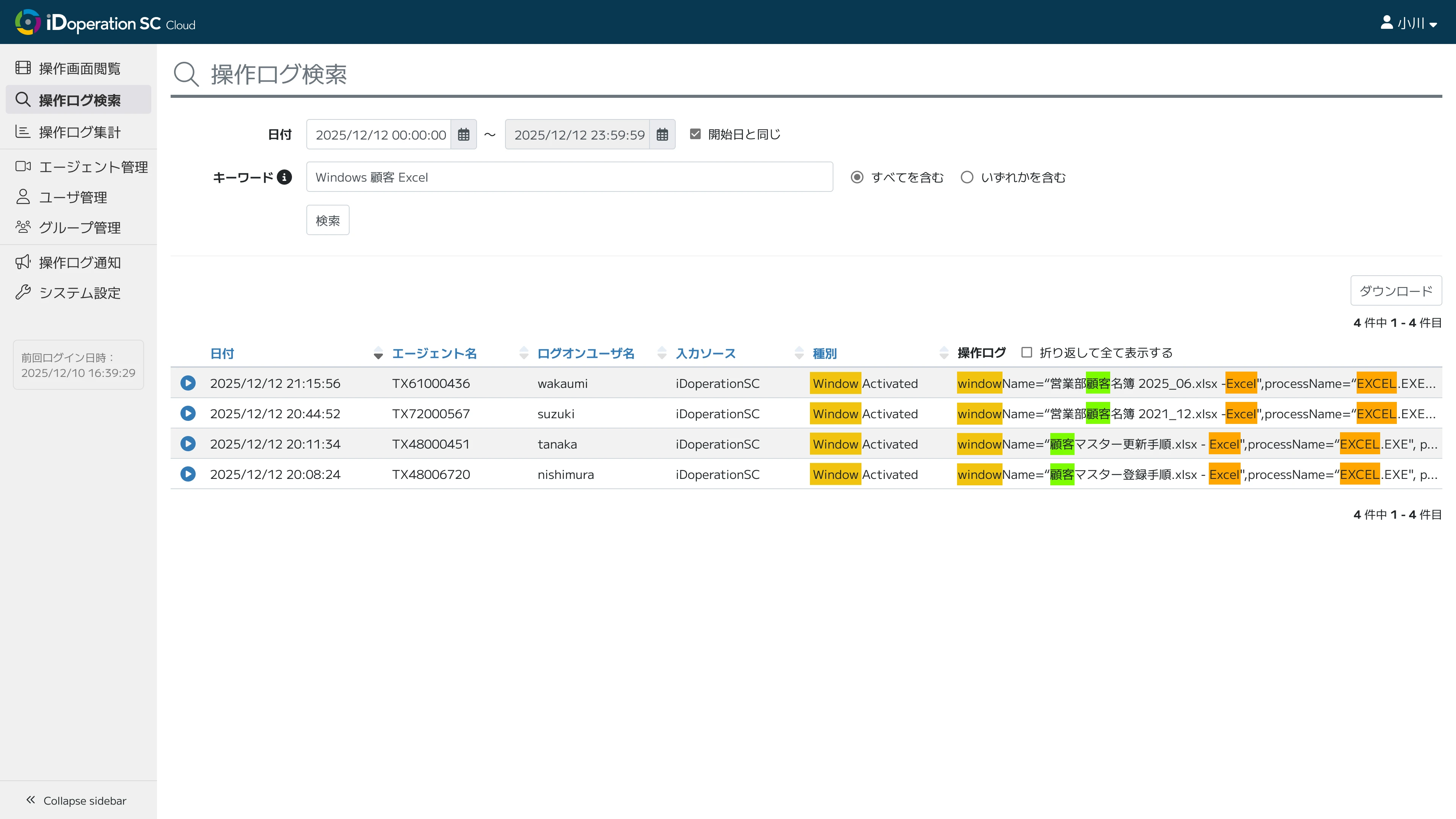The height and width of the screenshot is (819, 1456).
Task: Click the ダウンロード button
Action: coord(1395,291)
